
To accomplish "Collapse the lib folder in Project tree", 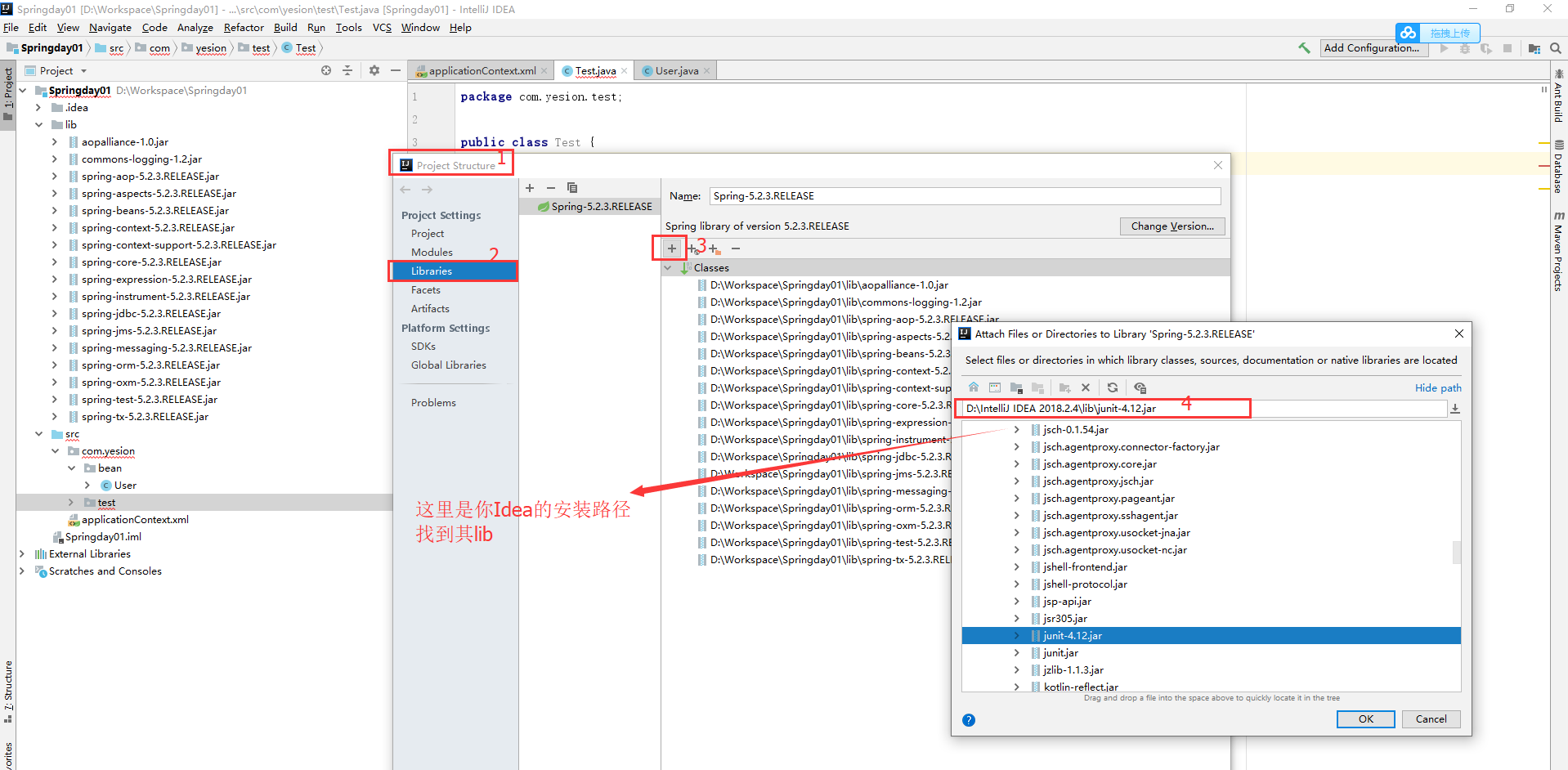I will click(x=38, y=124).
